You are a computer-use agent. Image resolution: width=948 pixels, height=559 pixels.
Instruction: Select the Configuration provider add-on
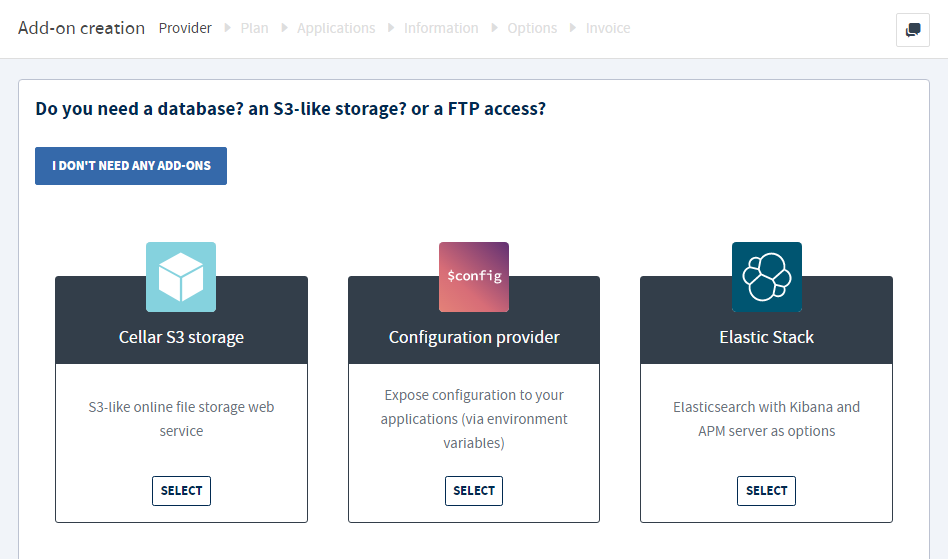(474, 491)
